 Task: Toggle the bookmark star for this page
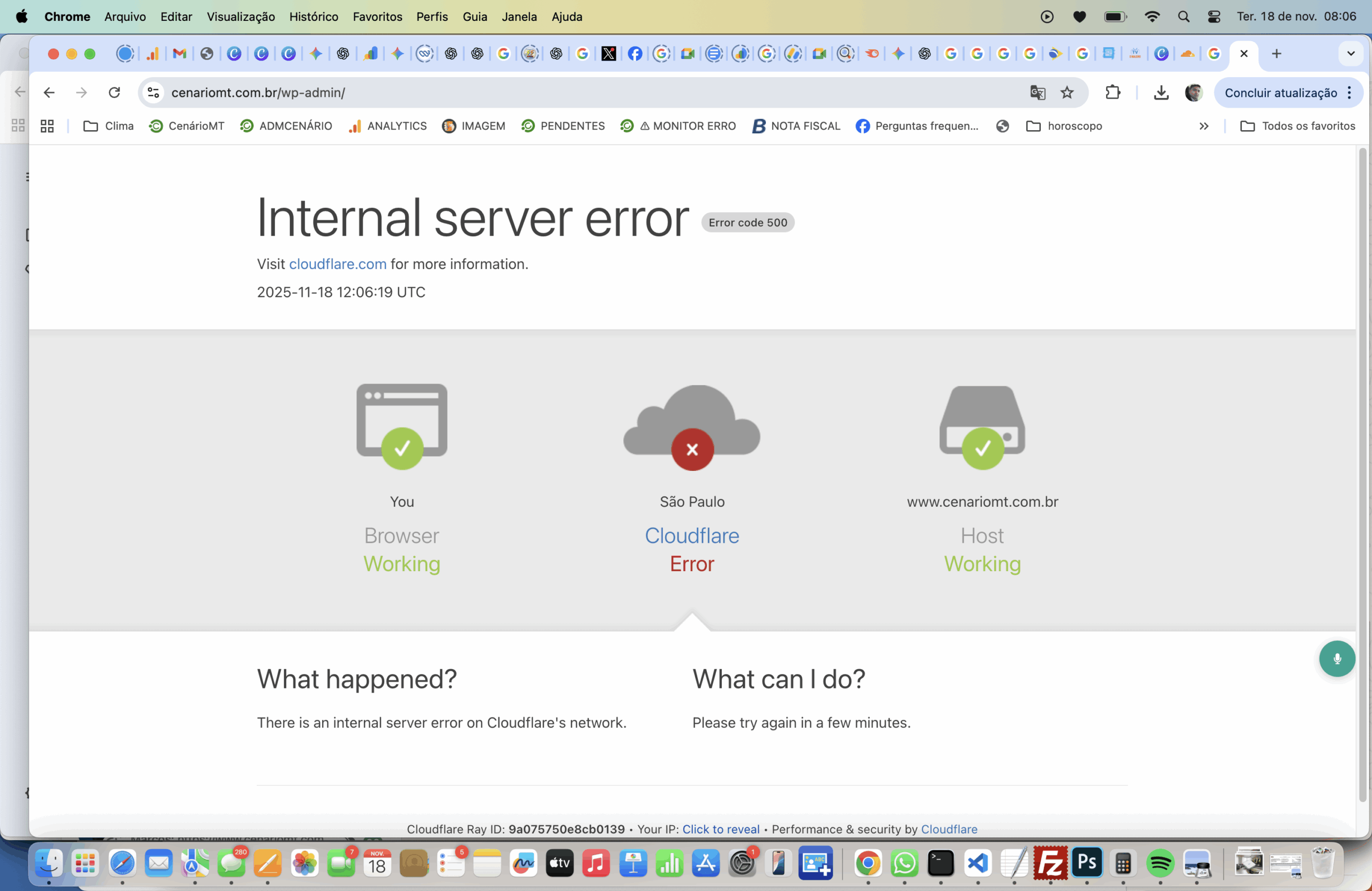pyautogui.click(x=1067, y=92)
